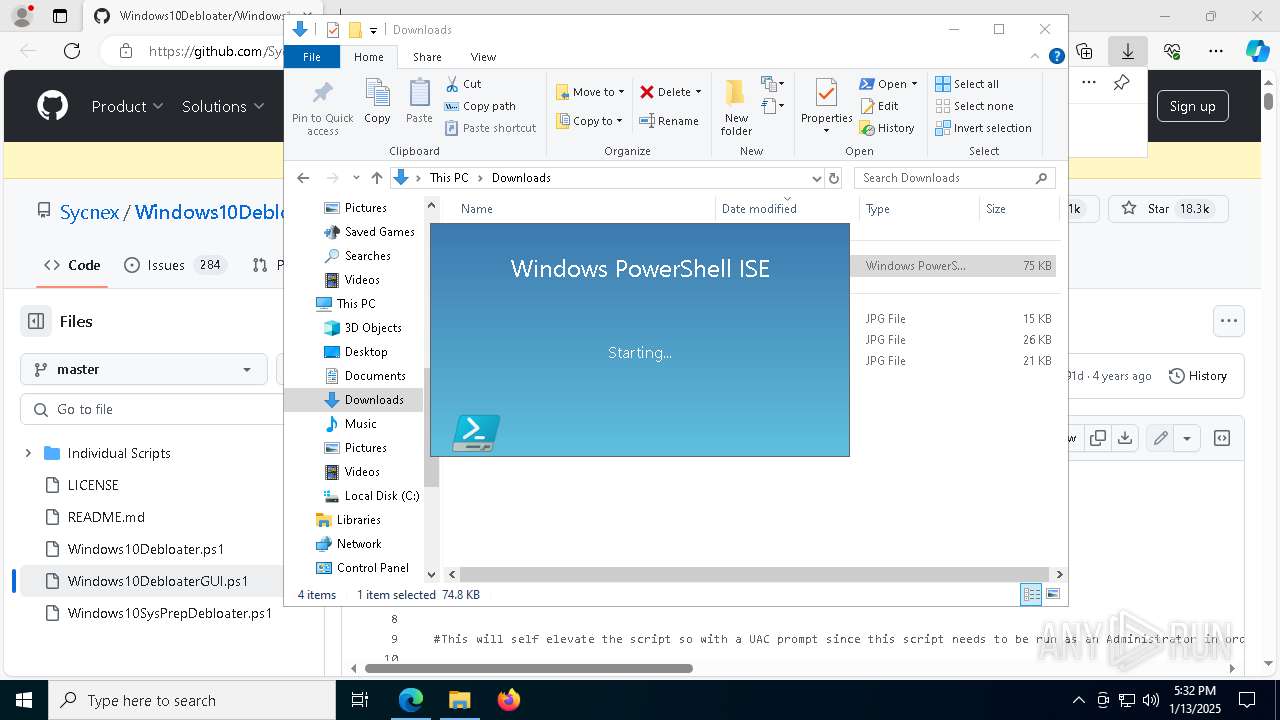Image resolution: width=1280 pixels, height=720 pixels.
Task: Switch to large thumbnails view icon
Action: [1052, 595]
